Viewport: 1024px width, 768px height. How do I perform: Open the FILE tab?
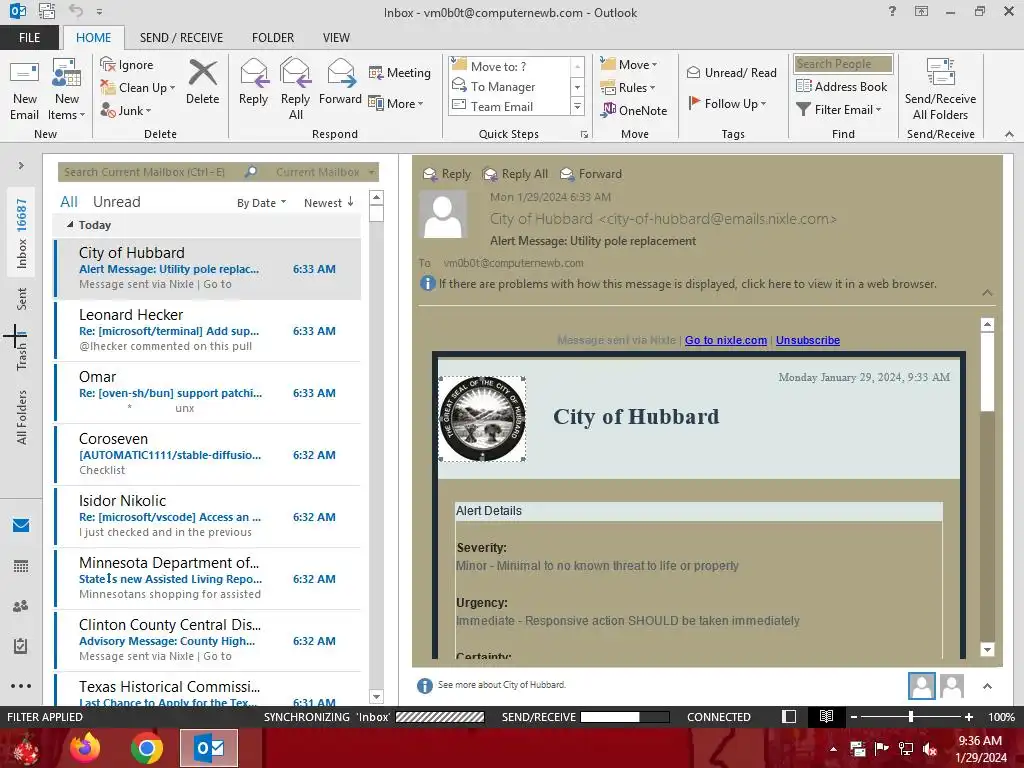[x=29, y=37]
